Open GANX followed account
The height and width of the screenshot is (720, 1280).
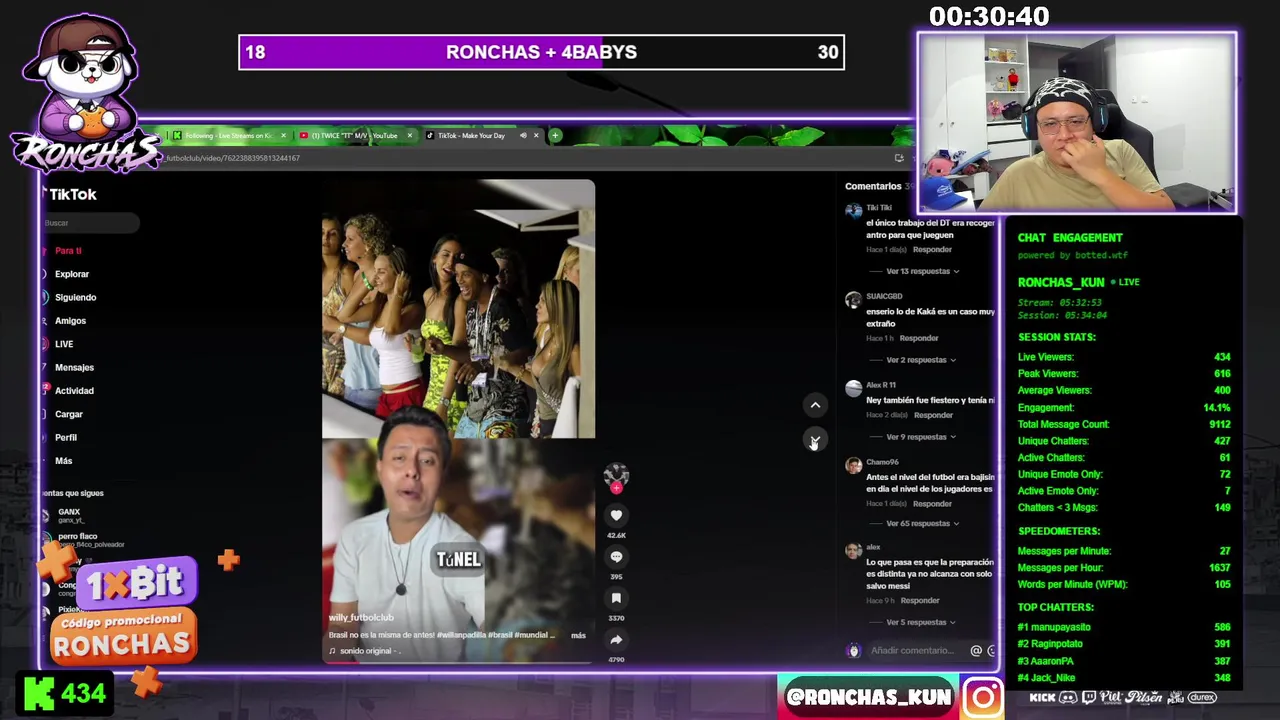pos(68,515)
